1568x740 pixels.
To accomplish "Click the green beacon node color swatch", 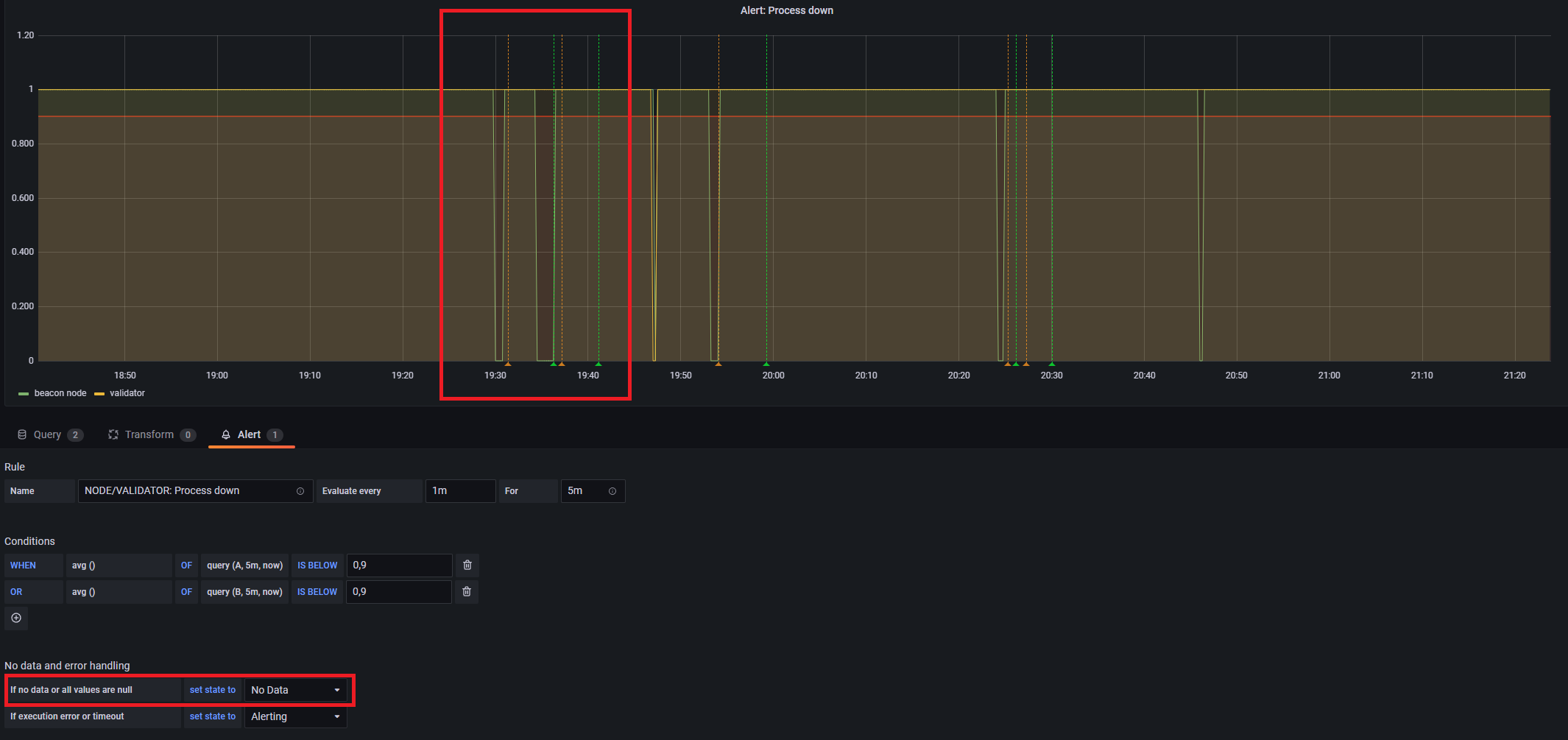I will click(x=24, y=394).
